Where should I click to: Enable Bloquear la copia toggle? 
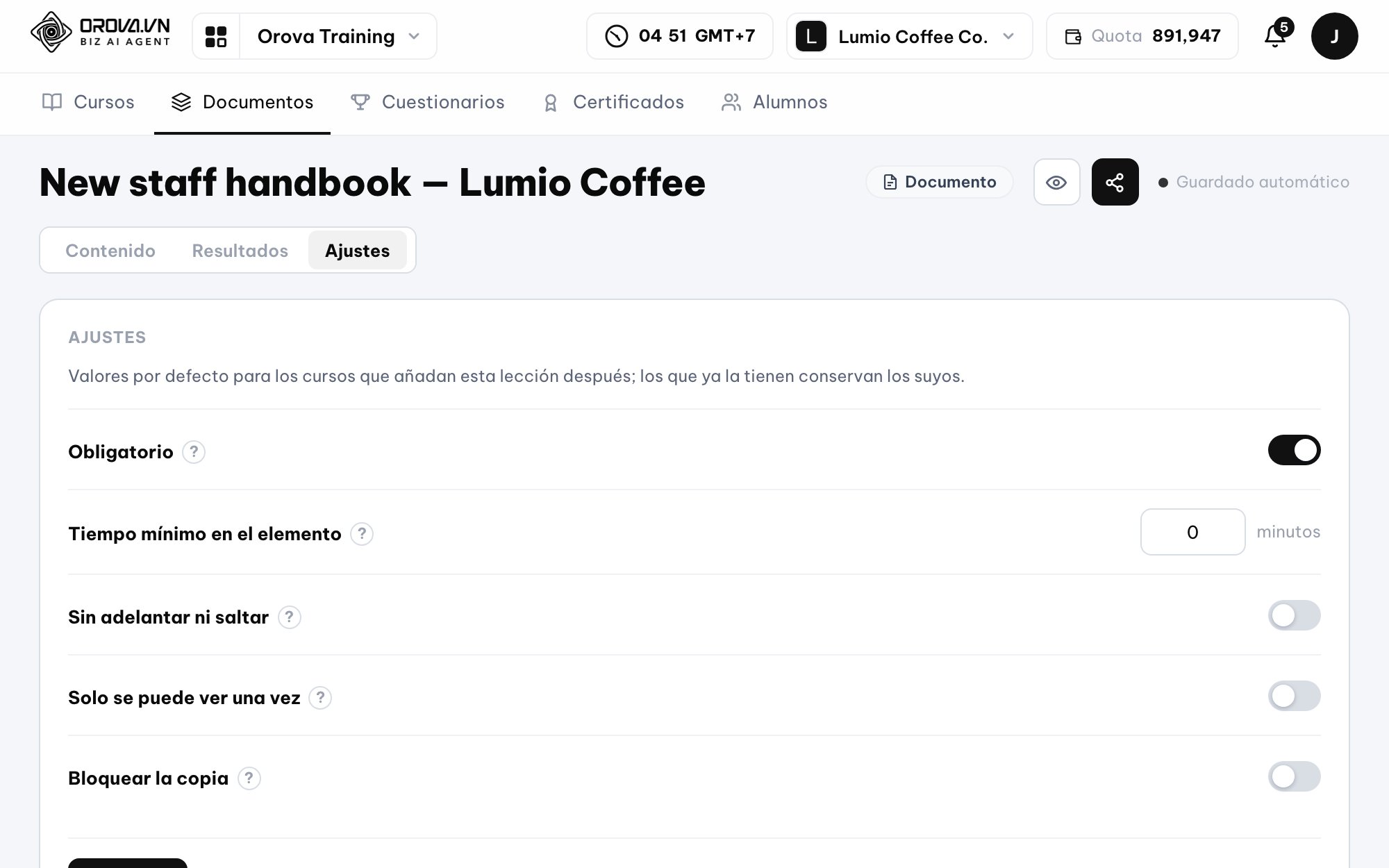[x=1294, y=776]
